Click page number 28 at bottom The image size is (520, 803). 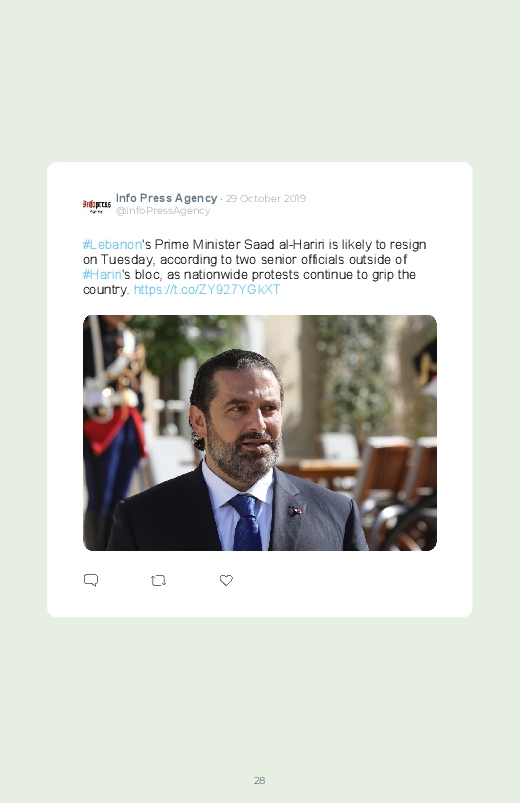tap(259, 780)
